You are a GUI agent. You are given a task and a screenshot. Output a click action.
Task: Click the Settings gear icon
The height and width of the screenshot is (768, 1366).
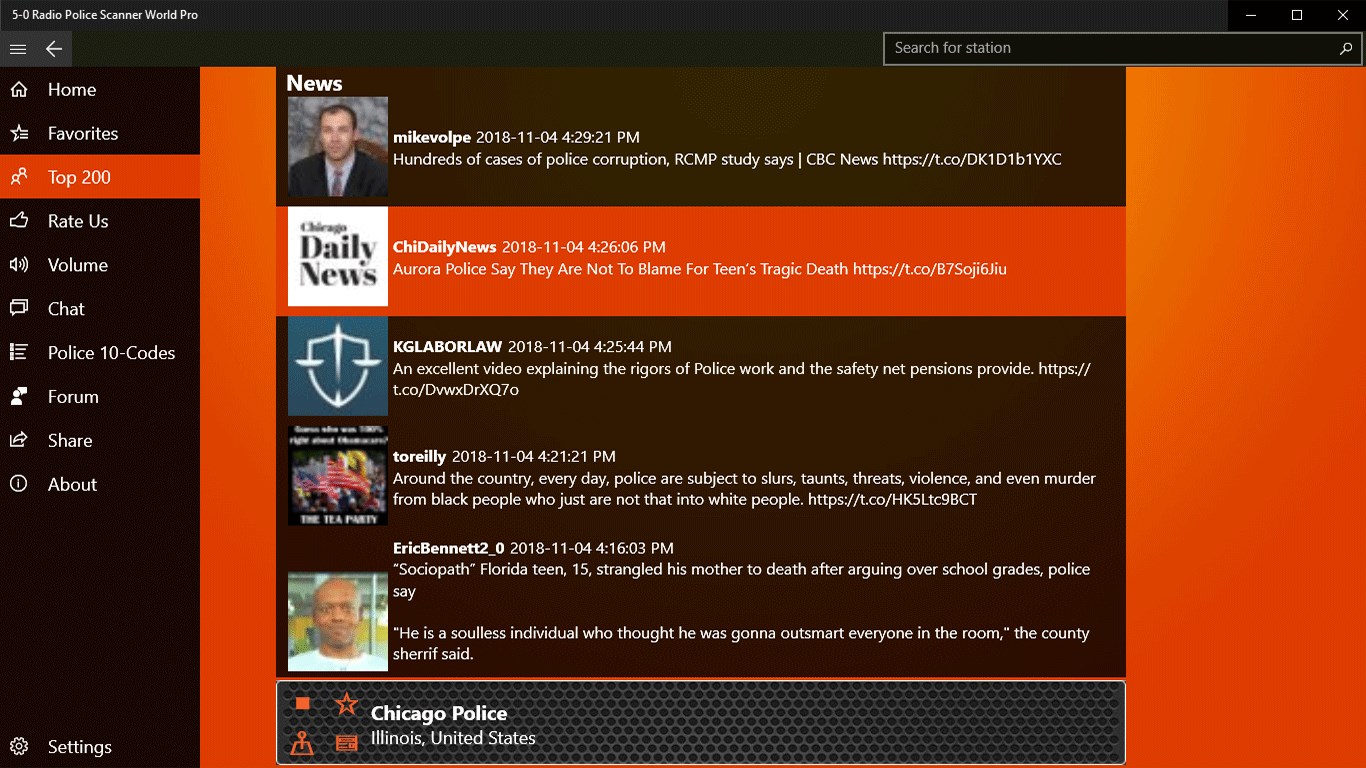(x=18, y=747)
